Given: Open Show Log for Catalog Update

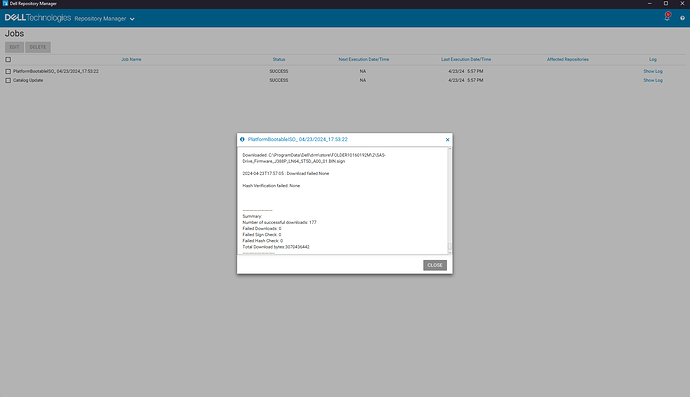Looking at the screenshot, I should (653, 80).
